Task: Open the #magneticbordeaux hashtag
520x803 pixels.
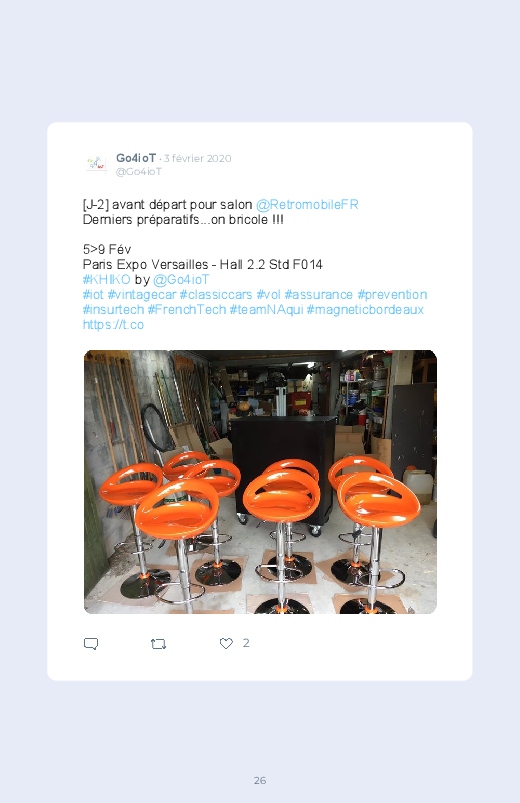Action: 365,310
